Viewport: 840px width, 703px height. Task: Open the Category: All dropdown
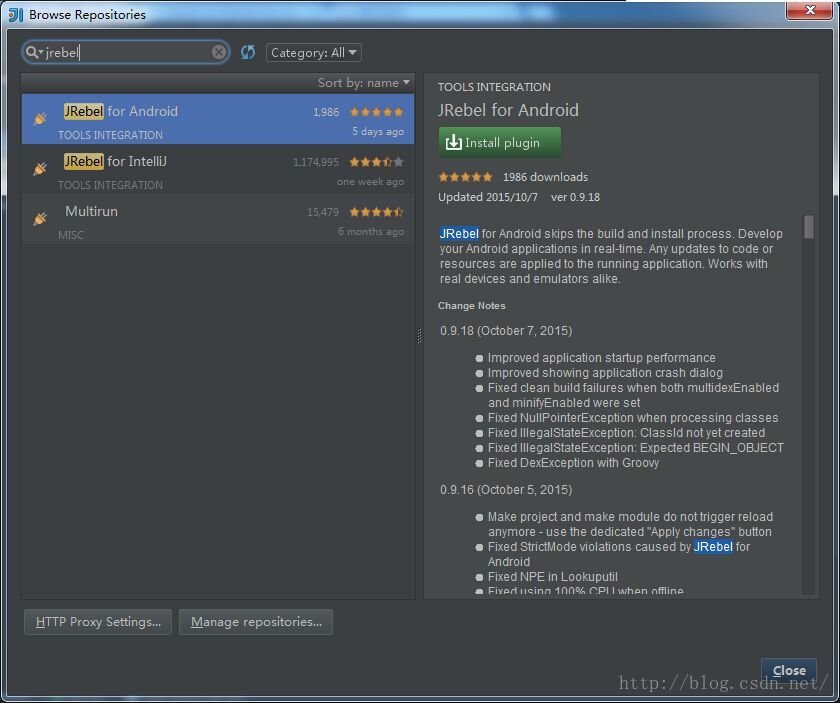tap(313, 53)
